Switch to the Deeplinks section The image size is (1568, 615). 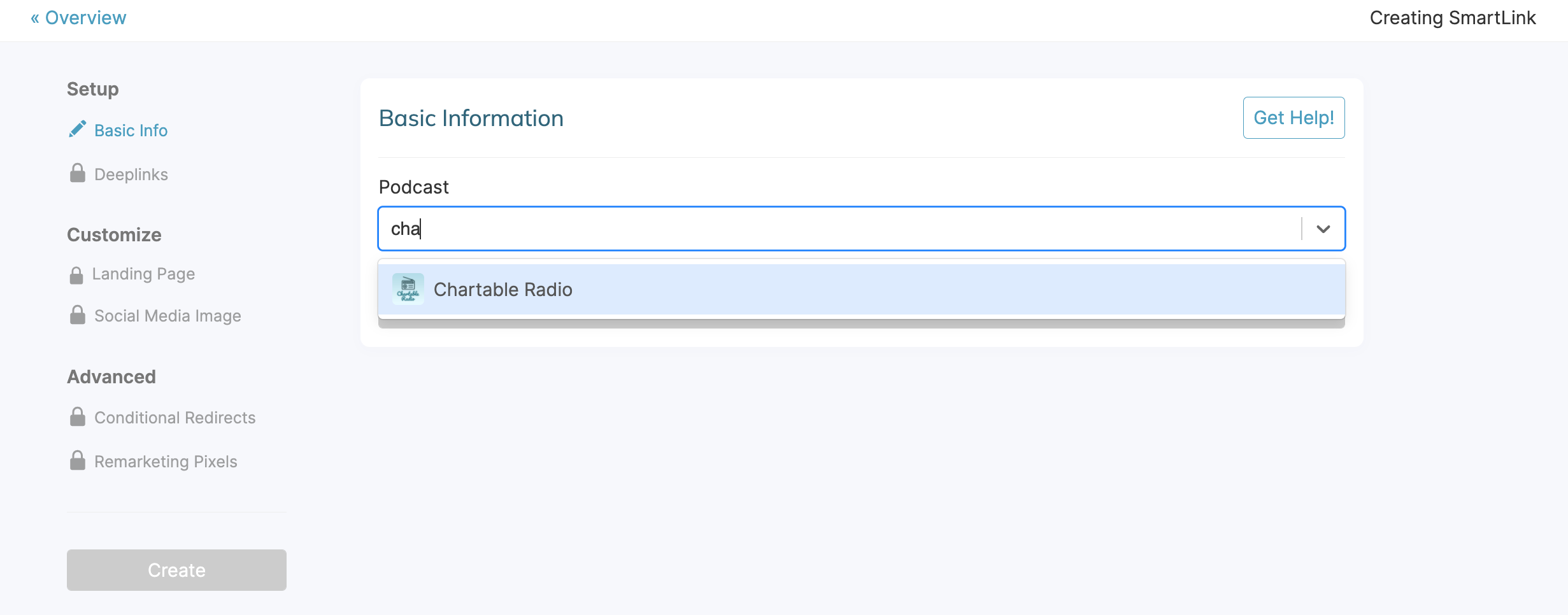click(x=131, y=173)
